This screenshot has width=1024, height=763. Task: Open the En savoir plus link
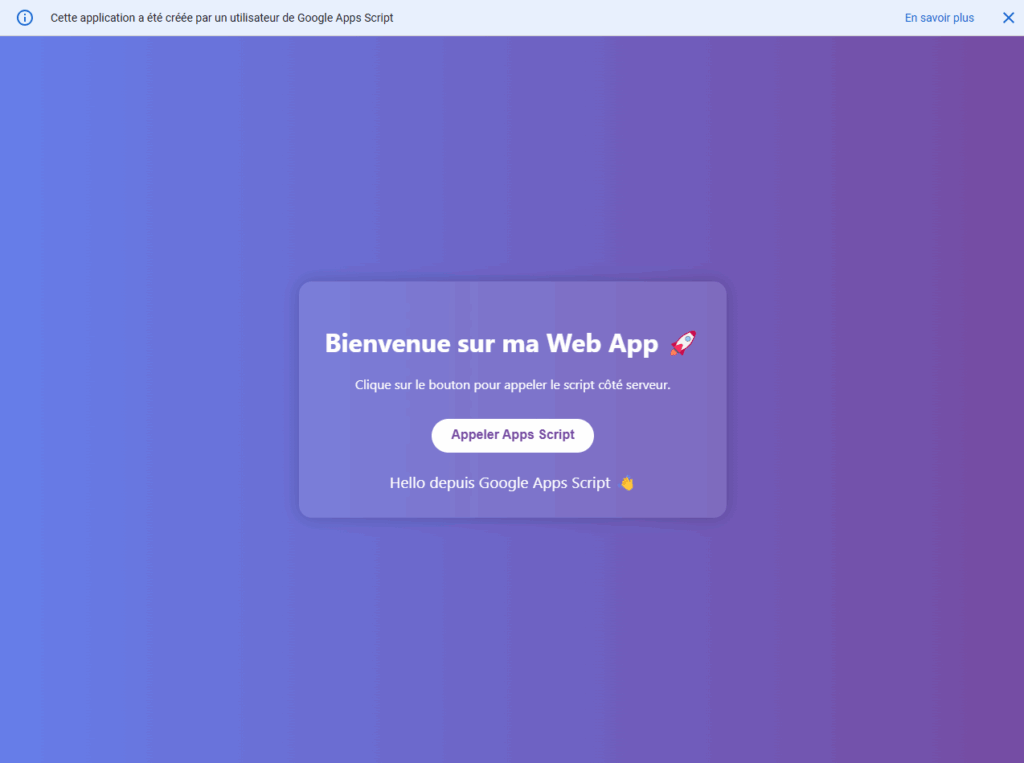938,18
